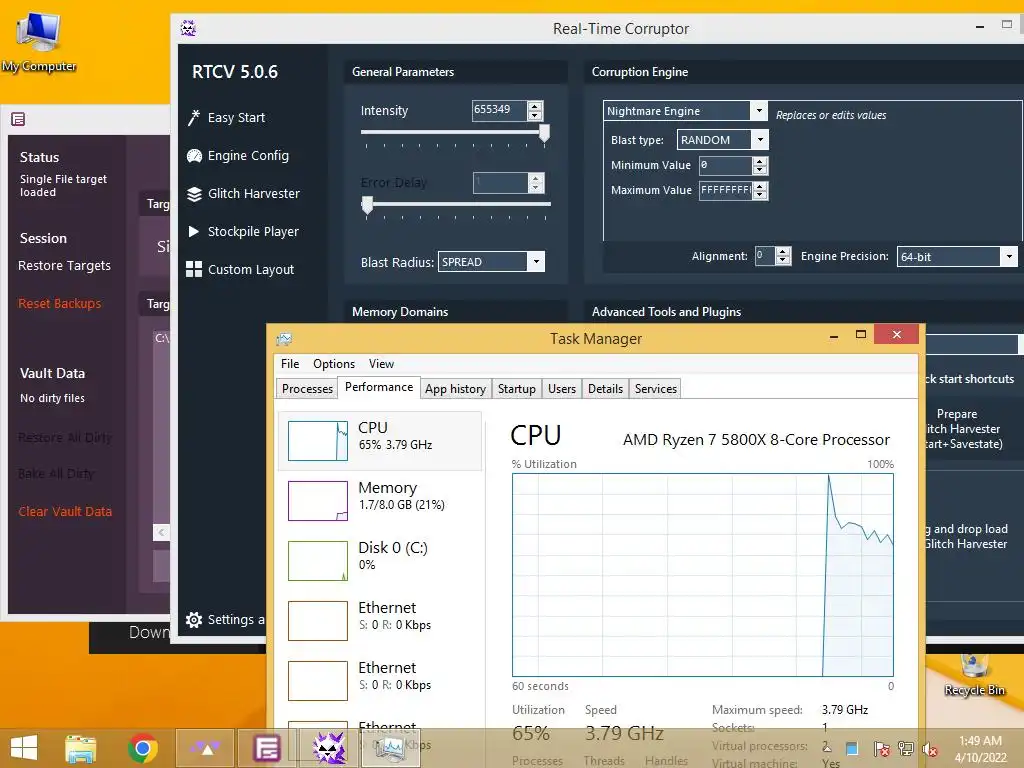Screen dimensions: 1024x768
Task: Click the Maximum Value input field
Action: tap(725, 191)
